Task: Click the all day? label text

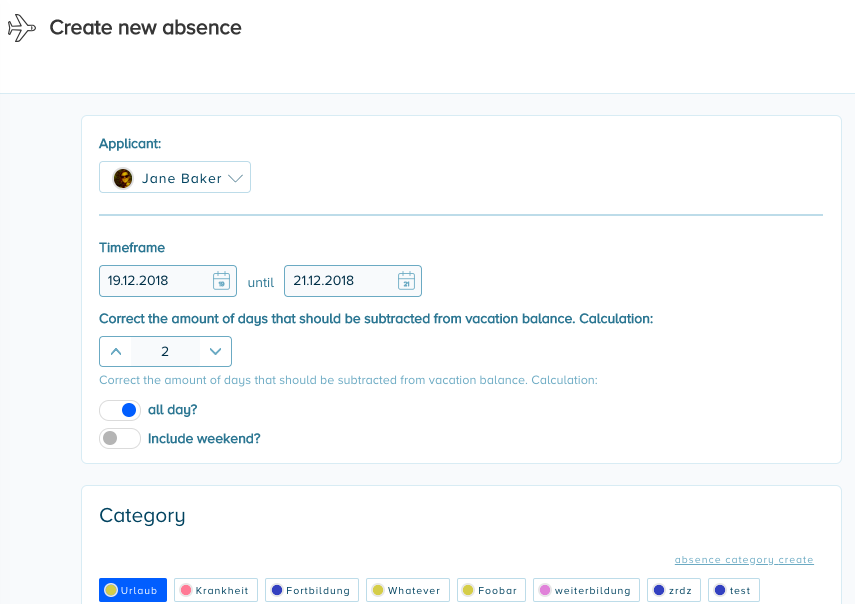Action: pyautogui.click(x=172, y=410)
